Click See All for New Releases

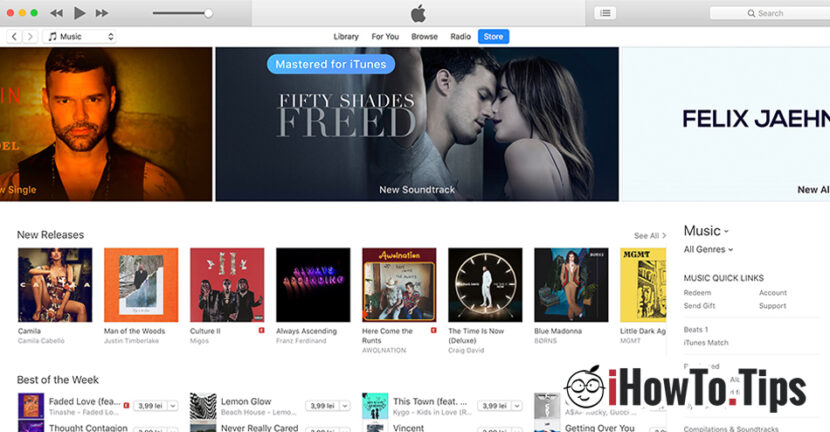(649, 236)
